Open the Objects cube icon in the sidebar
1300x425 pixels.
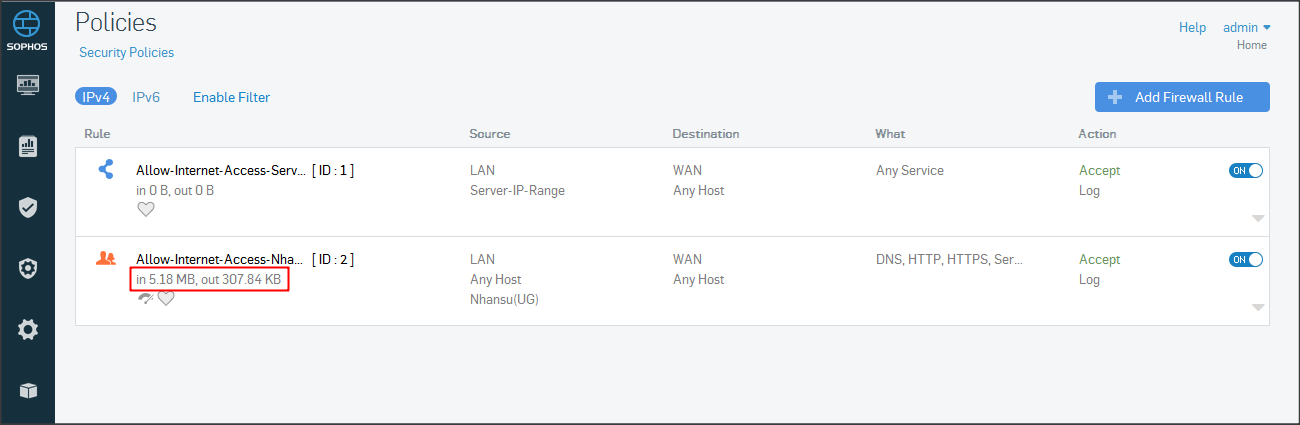(x=28, y=390)
